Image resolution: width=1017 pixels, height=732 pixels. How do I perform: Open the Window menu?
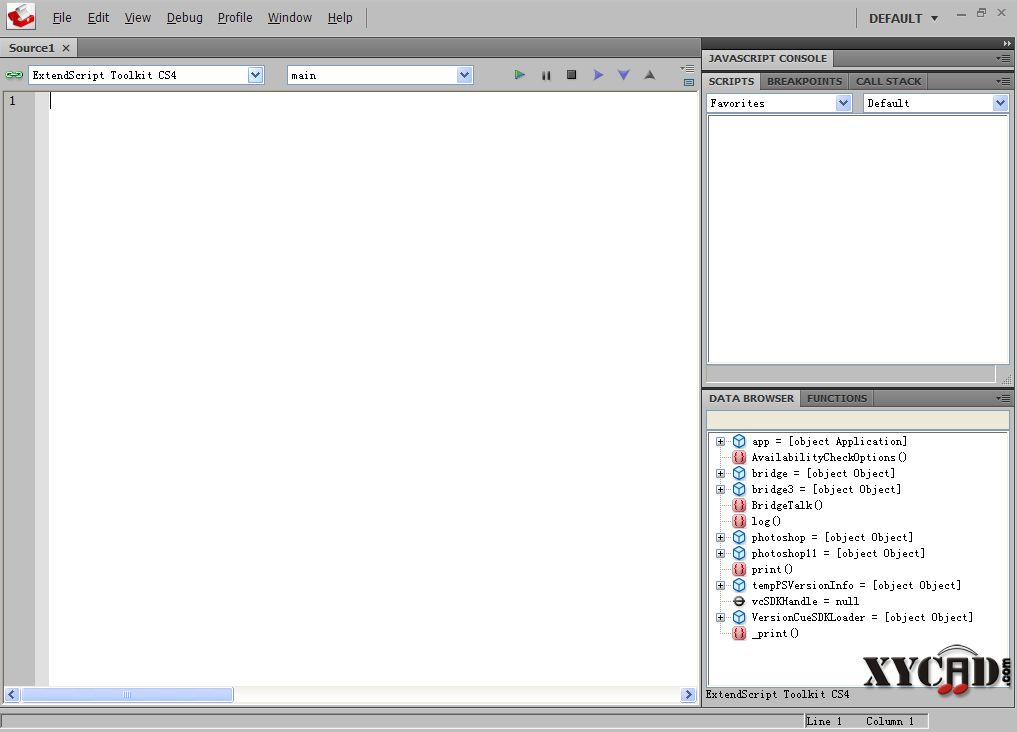pyautogui.click(x=289, y=18)
